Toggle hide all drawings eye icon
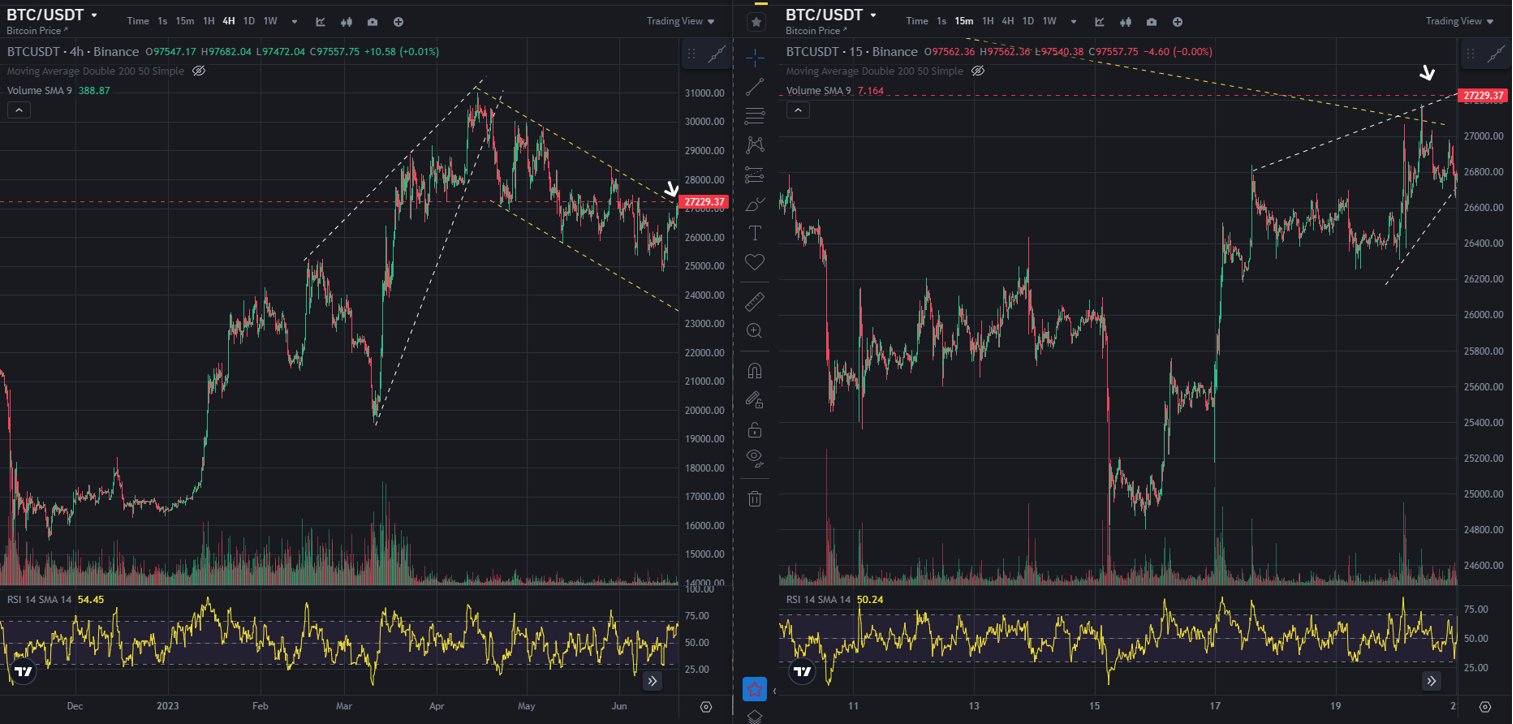The height and width of the screenshot is (724, 1513). [x=755, y=458]
